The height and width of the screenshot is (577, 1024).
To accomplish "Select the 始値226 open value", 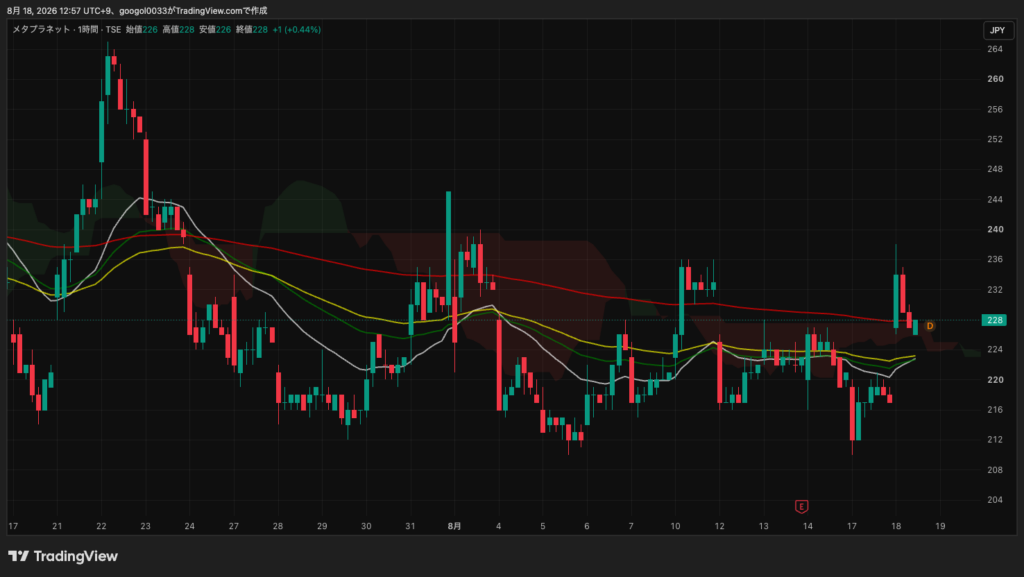I will [x=142, y=29].
